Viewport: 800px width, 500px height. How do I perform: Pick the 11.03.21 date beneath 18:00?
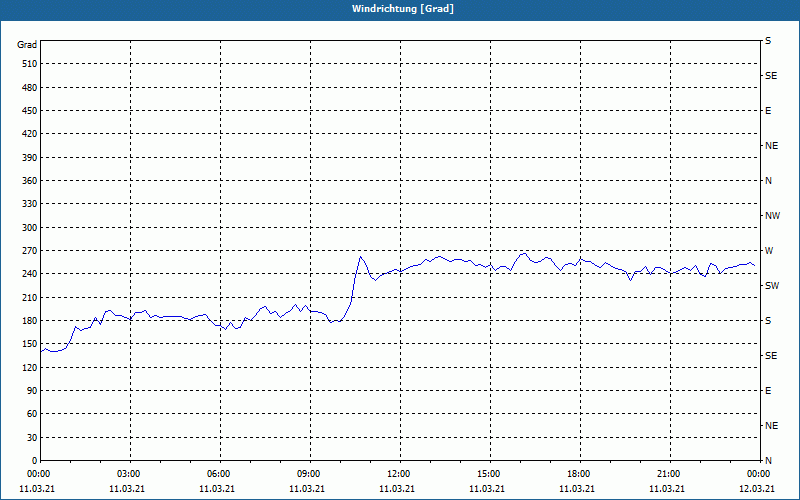tap(577, 489)
